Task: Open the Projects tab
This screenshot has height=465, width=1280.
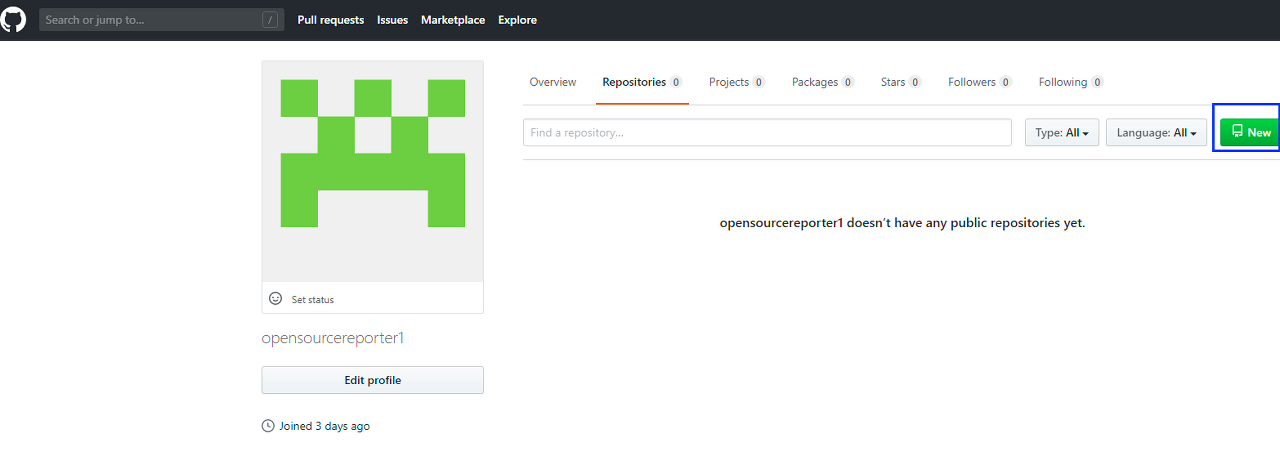Action: (737, 82)
